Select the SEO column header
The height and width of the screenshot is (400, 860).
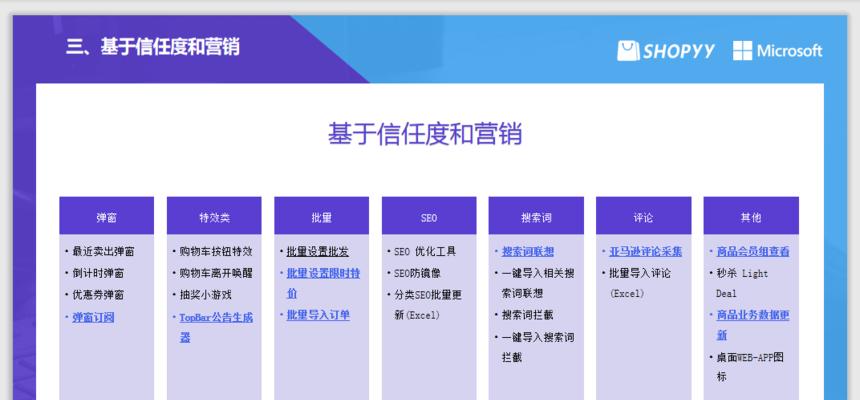(429, 216)
